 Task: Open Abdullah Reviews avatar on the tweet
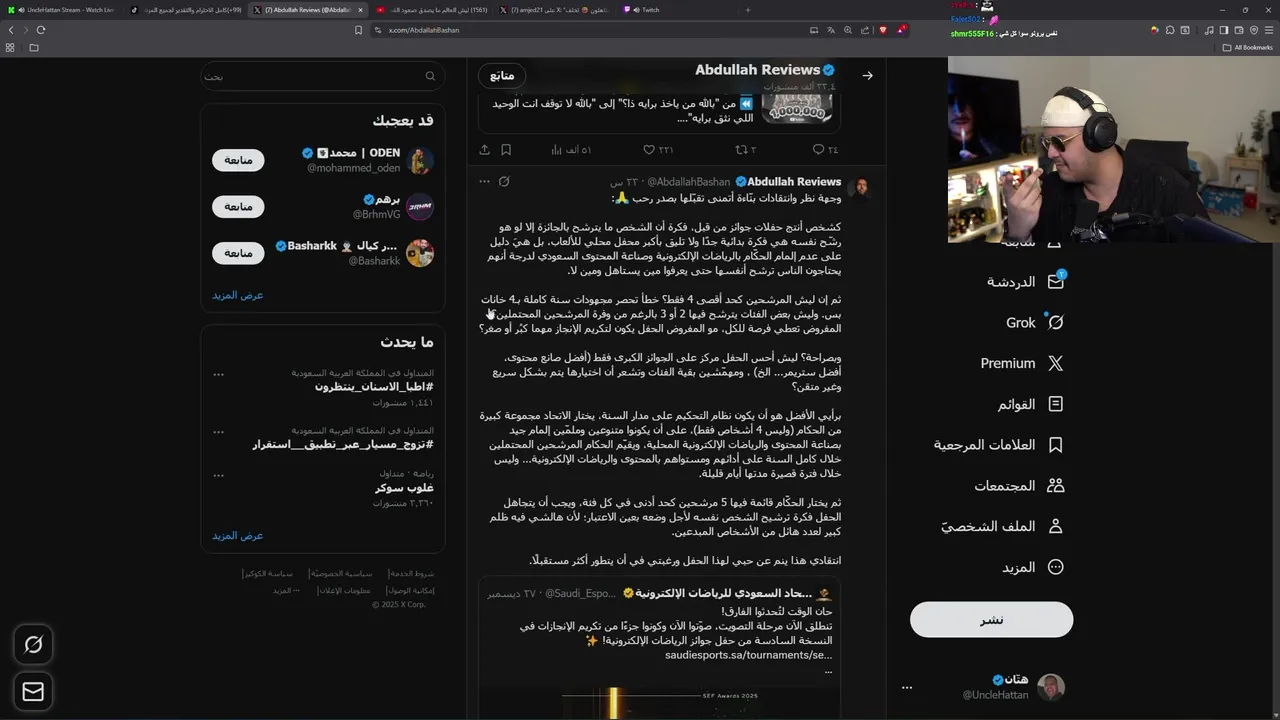(859, 187)
